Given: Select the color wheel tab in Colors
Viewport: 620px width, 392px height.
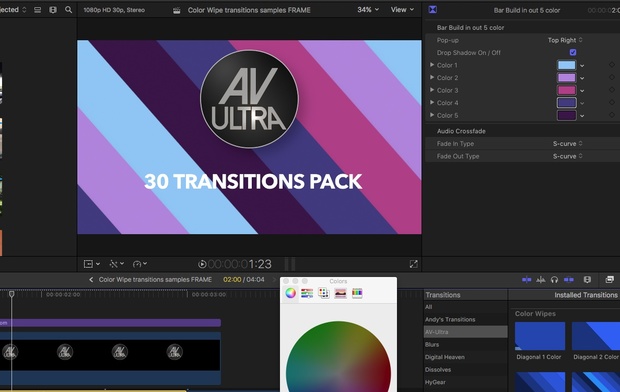Looking at the screenshot, I should [x=291, y=293].
